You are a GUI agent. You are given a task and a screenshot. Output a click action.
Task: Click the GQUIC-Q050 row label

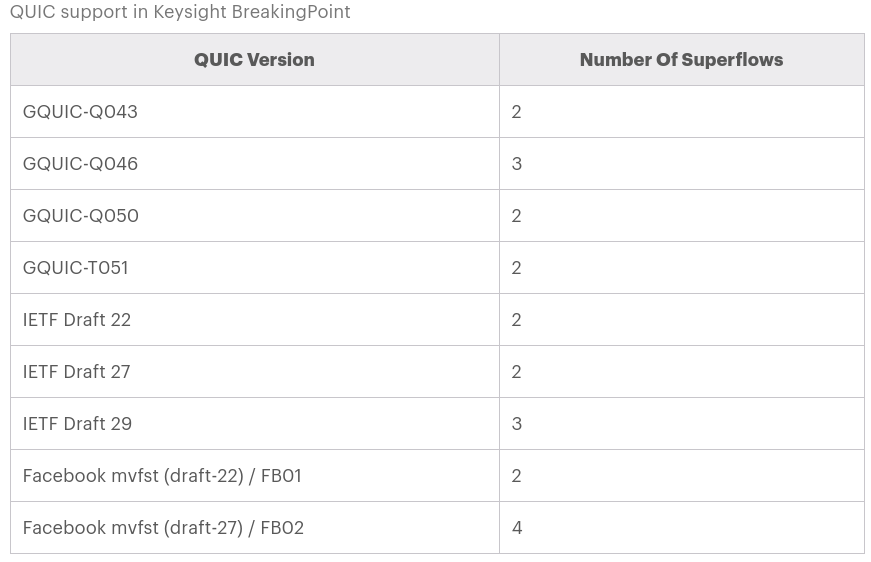[81, 216]
